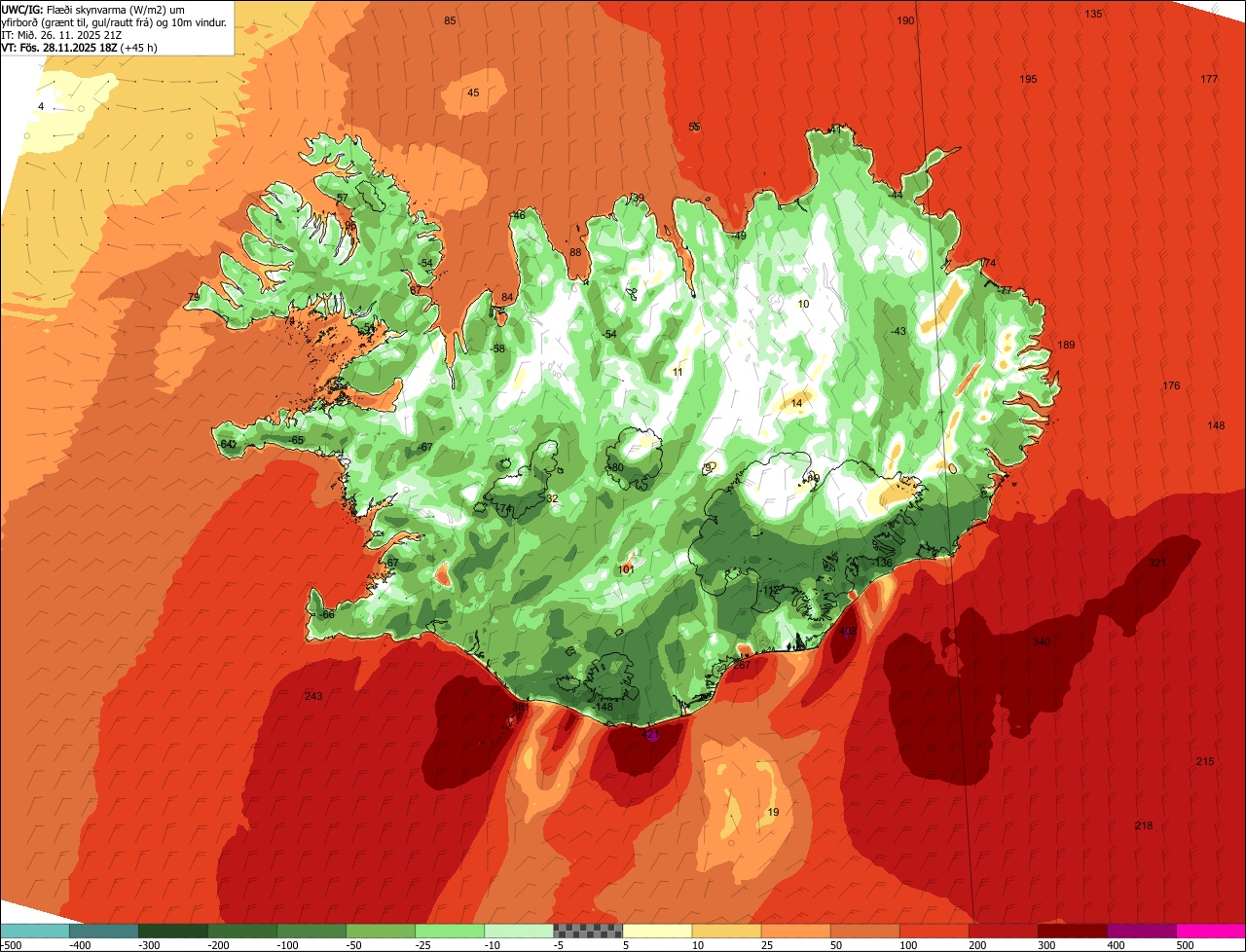
Task: Click the land value -58 in northwest Iceland
Action: 496,348
